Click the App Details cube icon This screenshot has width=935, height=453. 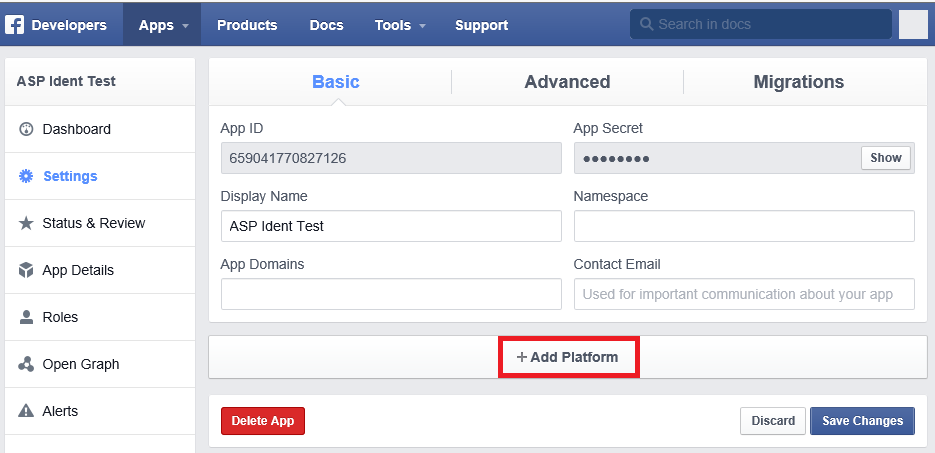pos(26,270)
